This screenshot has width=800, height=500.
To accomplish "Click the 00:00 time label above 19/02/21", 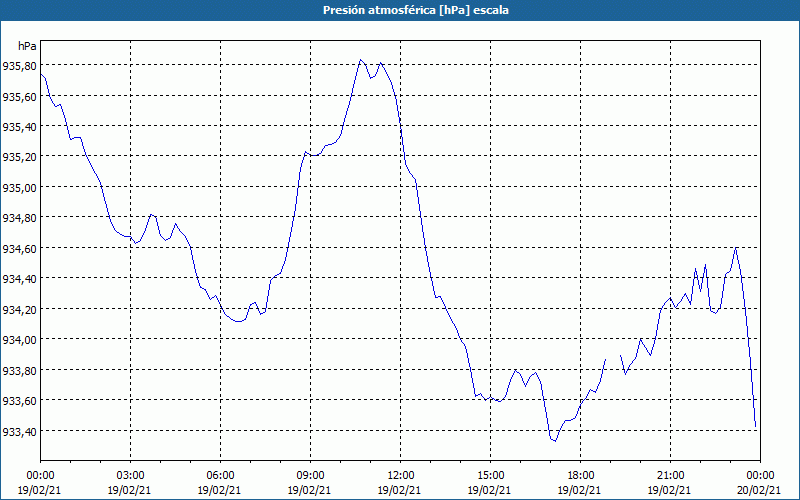I will 40,476.
